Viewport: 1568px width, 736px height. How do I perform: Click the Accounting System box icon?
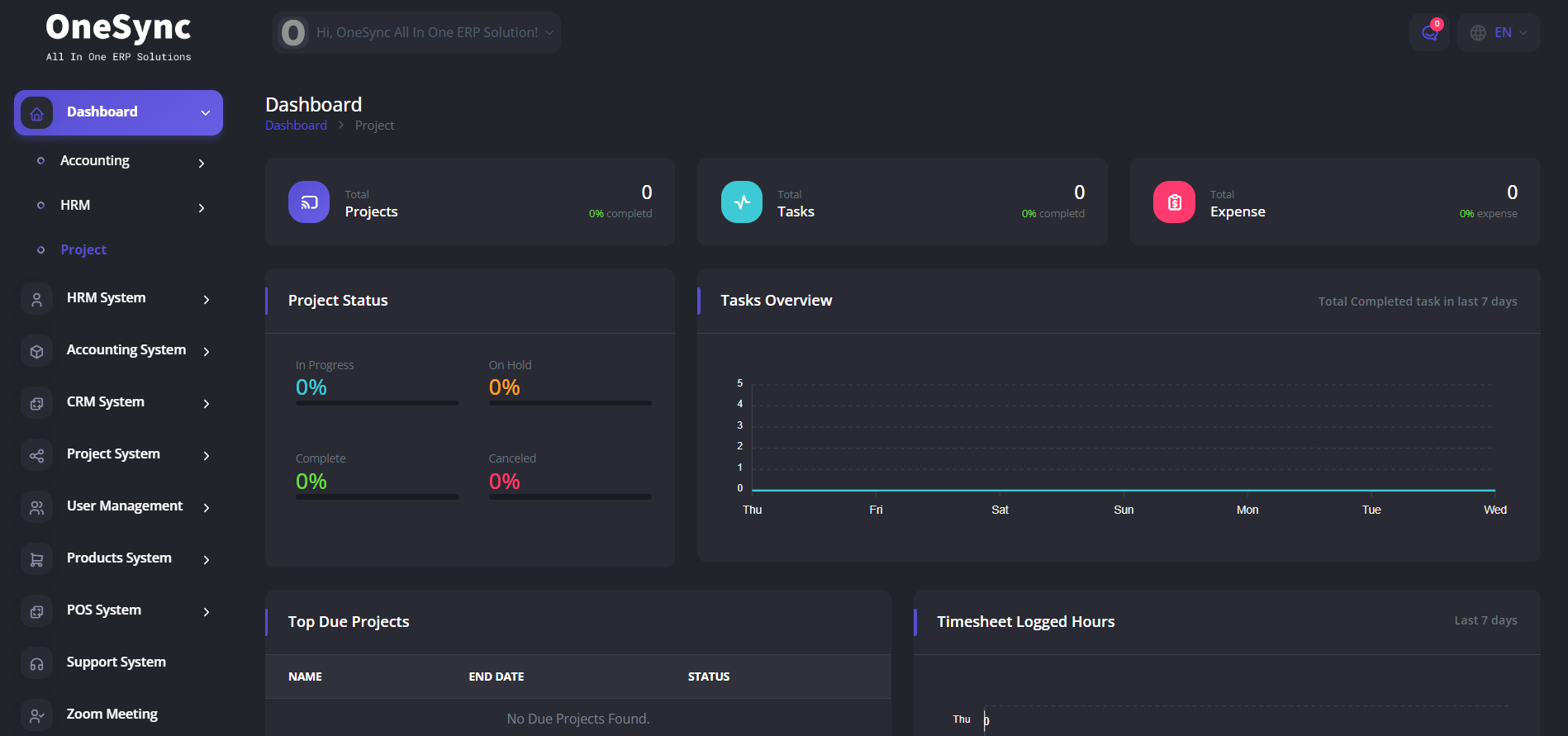click(x=37, y=351)
